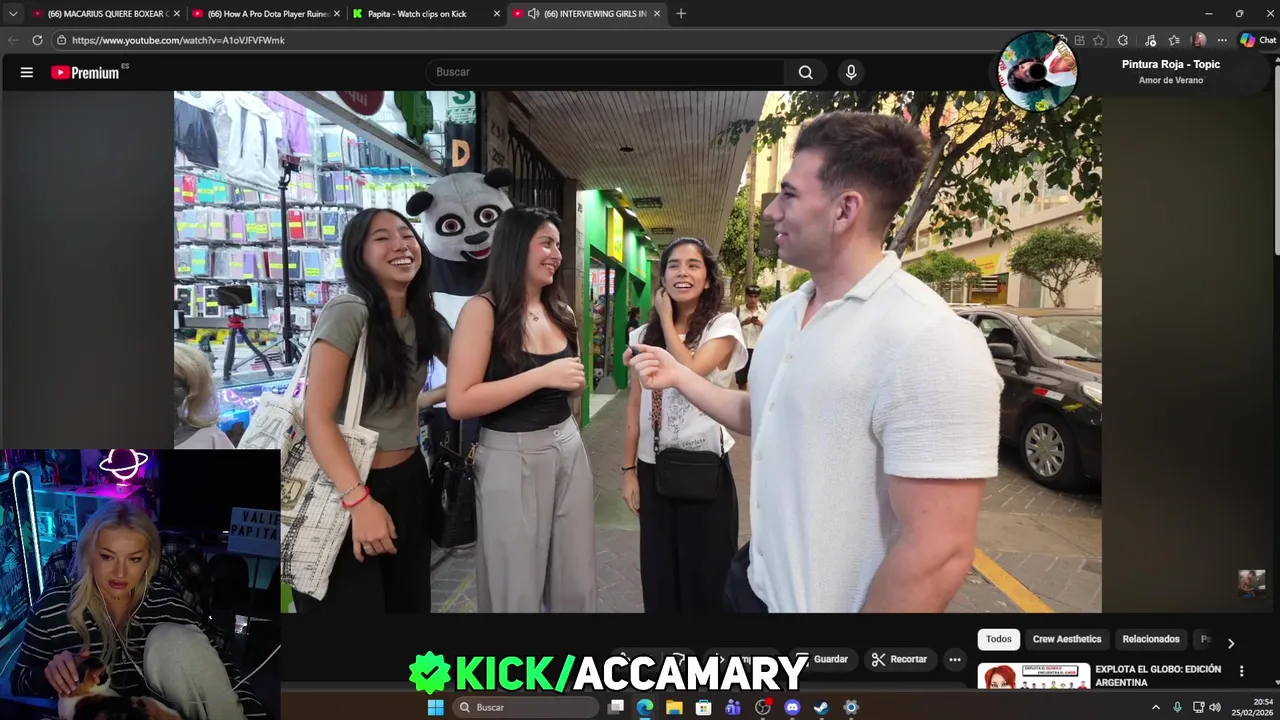Image resolution: width=1280 pixels, height=720 pixels.
Task: Open Microsoft Edge from the taskbar
Action: click(645, 707)
